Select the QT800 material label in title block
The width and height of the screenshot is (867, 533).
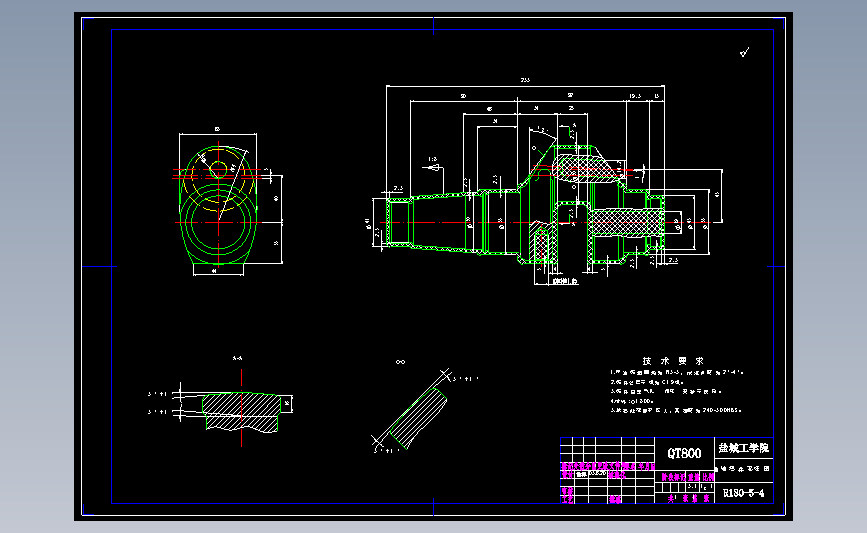[x=684, y=453]
